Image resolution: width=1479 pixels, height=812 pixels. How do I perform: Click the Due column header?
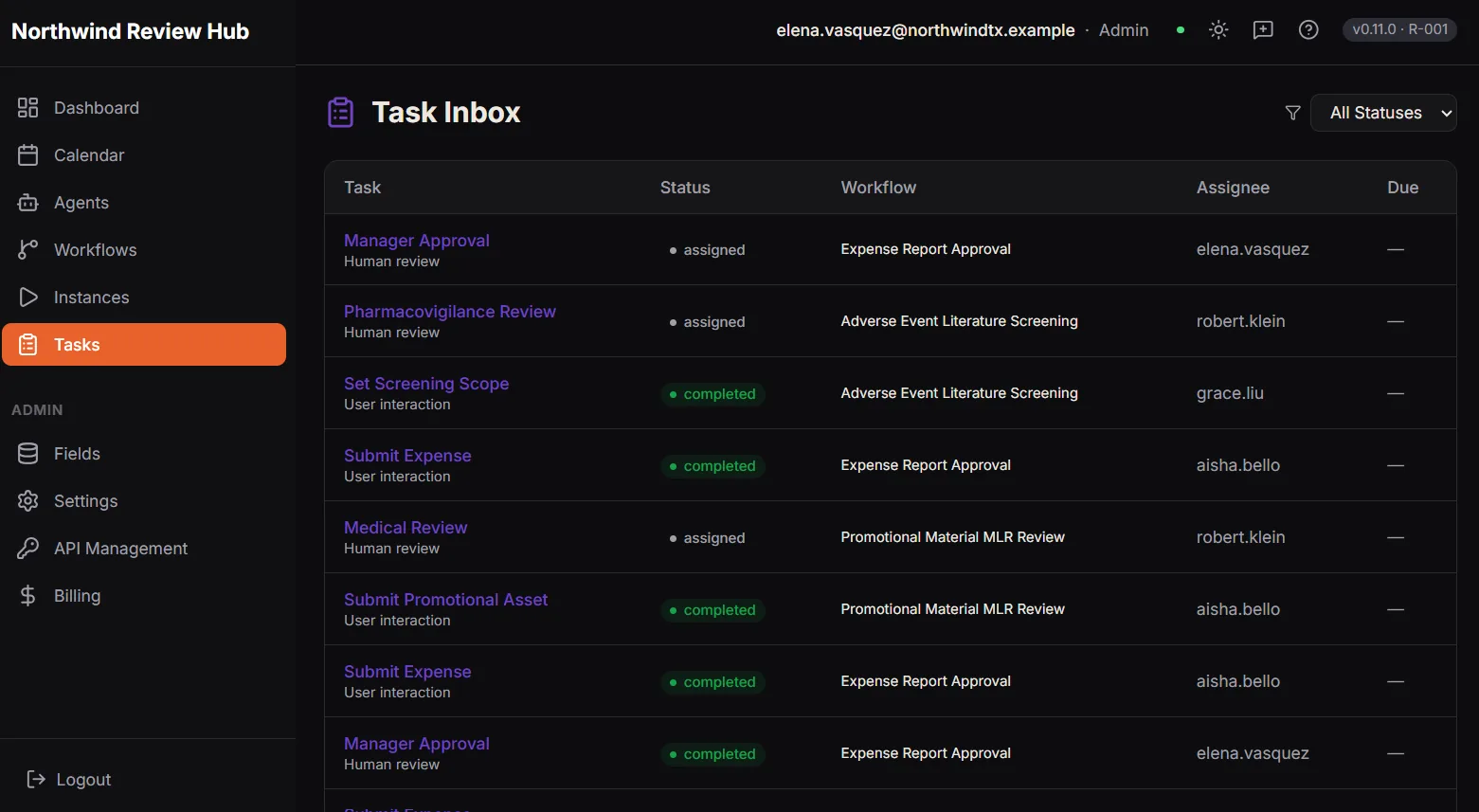click(x=1403, y=188)
